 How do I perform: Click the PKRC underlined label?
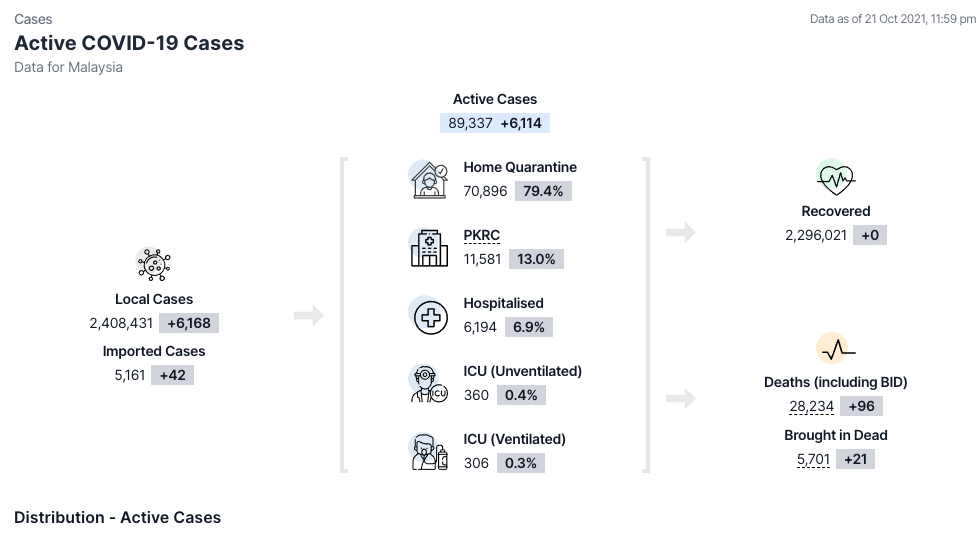pos(481,236)
